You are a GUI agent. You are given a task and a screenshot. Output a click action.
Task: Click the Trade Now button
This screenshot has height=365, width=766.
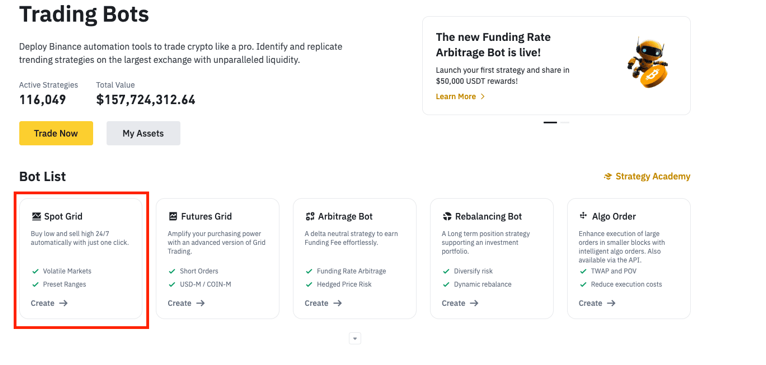(56, 133)
